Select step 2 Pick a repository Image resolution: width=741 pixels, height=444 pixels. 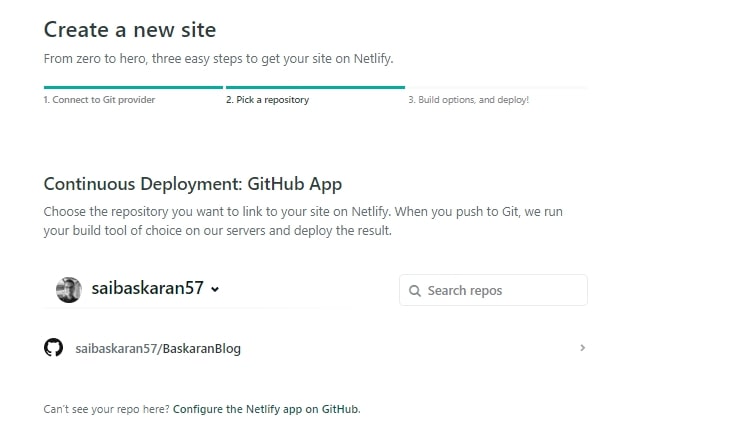click(x=267, y=100)
